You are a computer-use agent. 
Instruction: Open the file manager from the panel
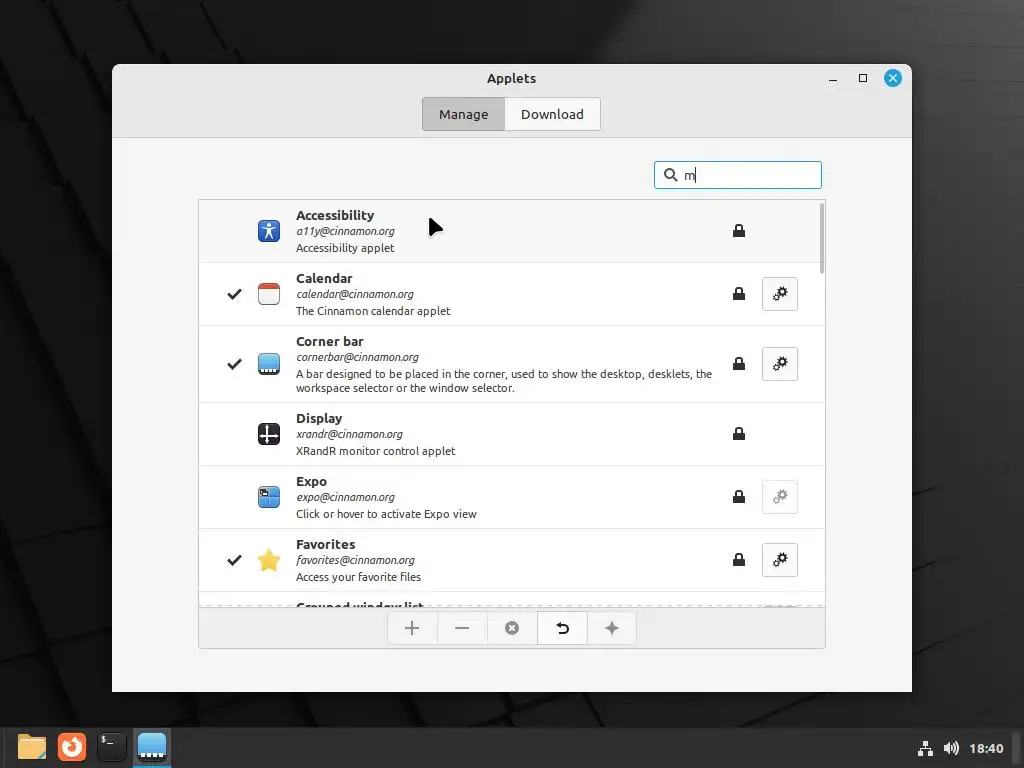click(x=31, y=747)
